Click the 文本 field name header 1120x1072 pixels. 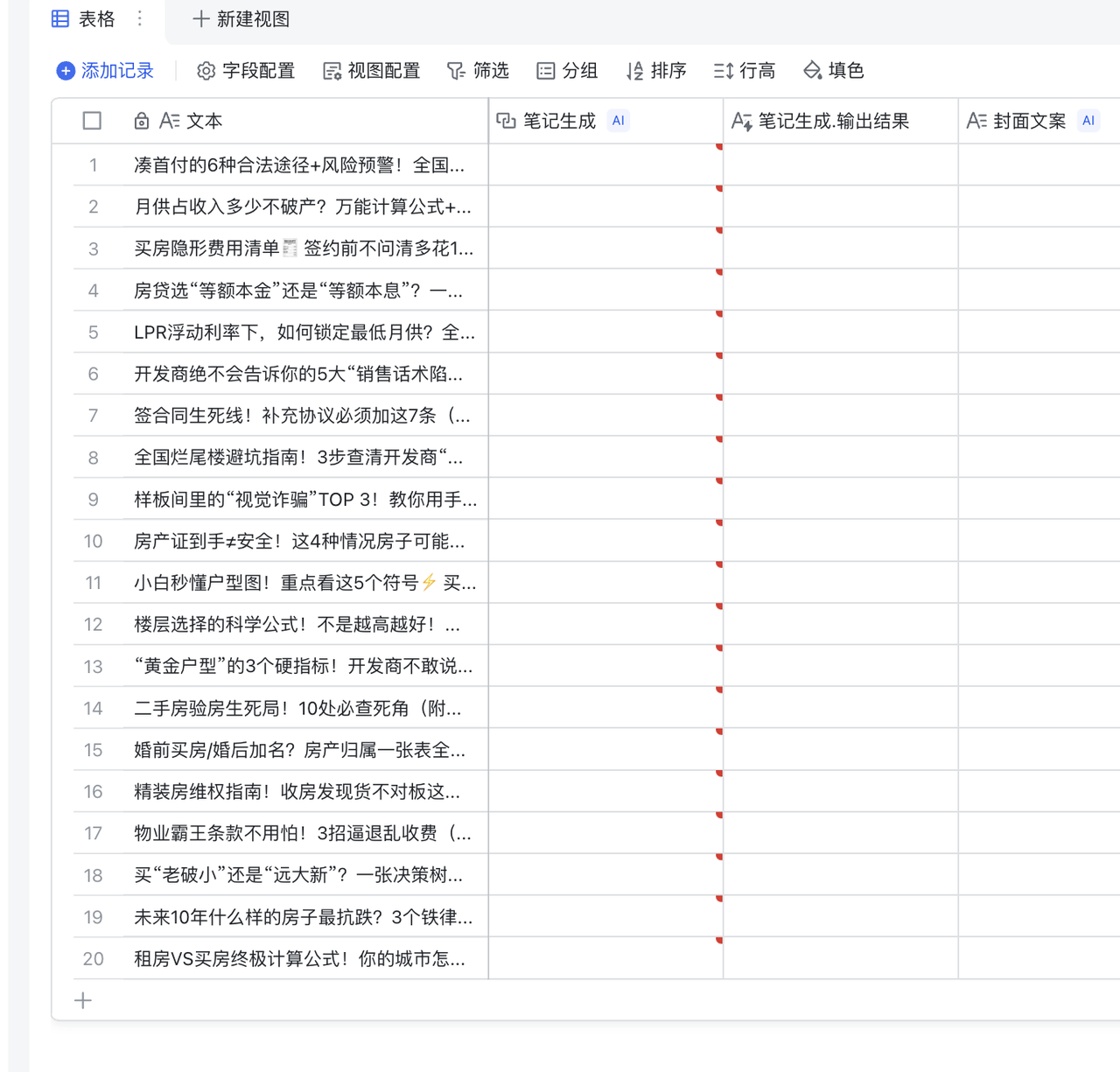[205, 121]
